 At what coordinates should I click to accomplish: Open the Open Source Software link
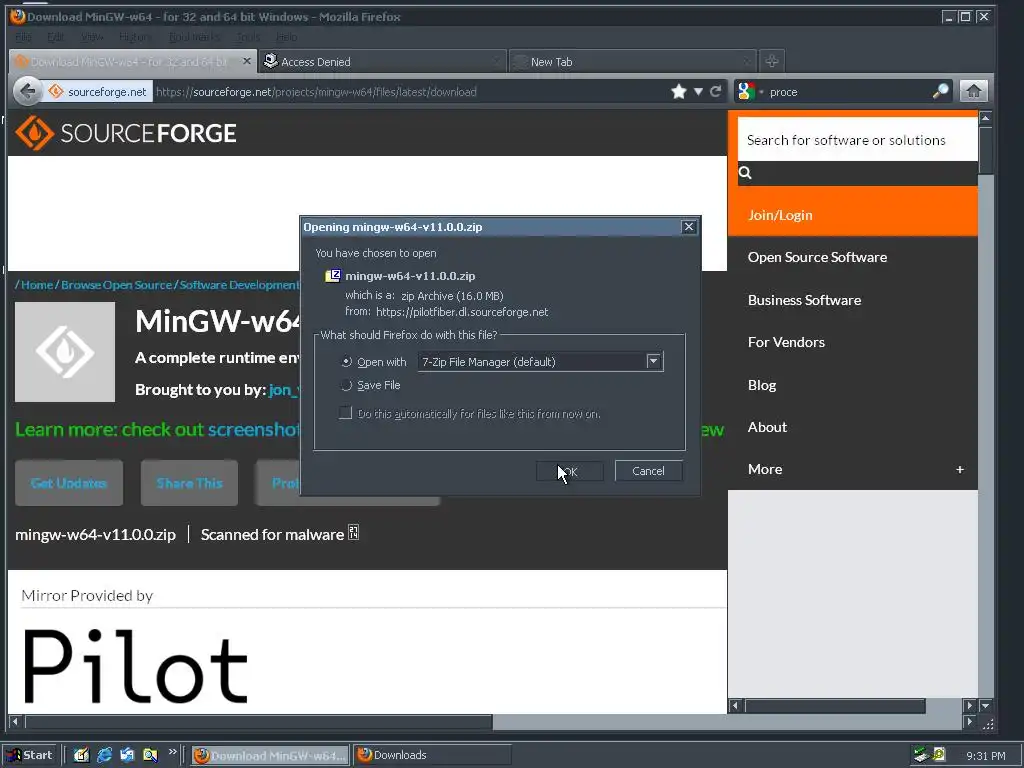point(817,257)
